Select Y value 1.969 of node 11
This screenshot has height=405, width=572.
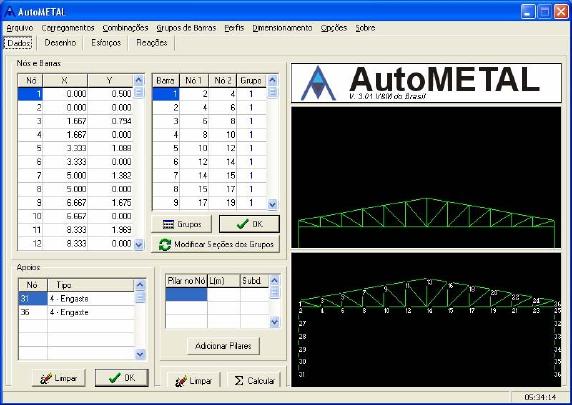tap(110, 230)
